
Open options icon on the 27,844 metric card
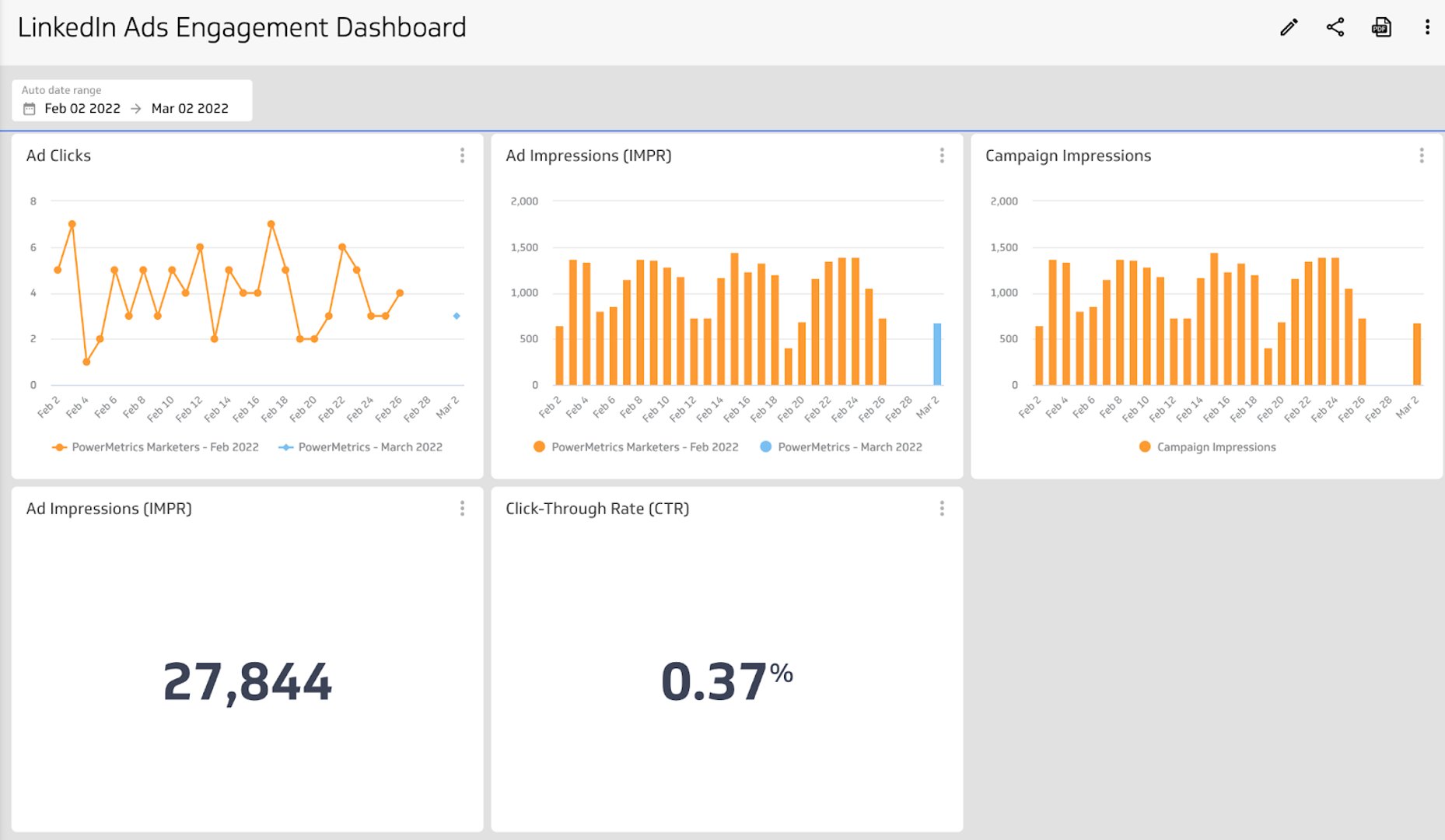pyautogui.click(x=462, y=509)
